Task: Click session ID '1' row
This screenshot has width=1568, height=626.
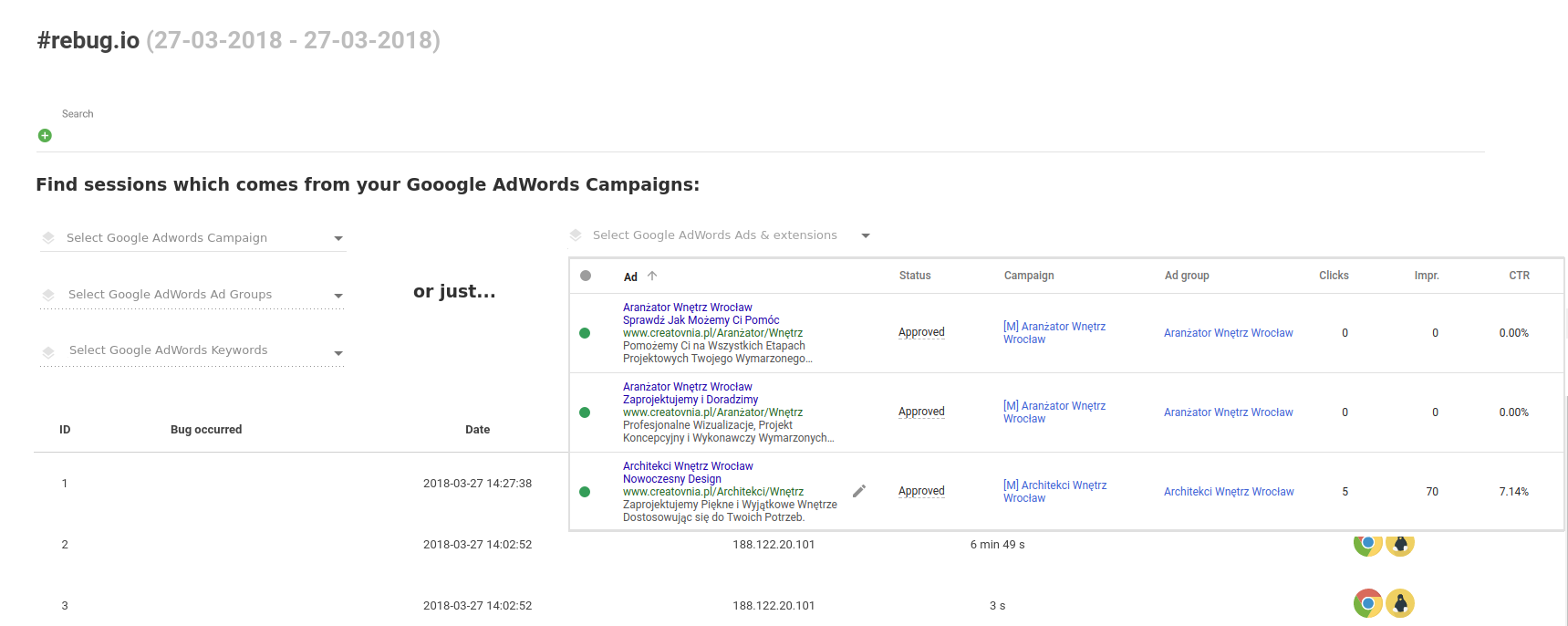Action: 65,484
